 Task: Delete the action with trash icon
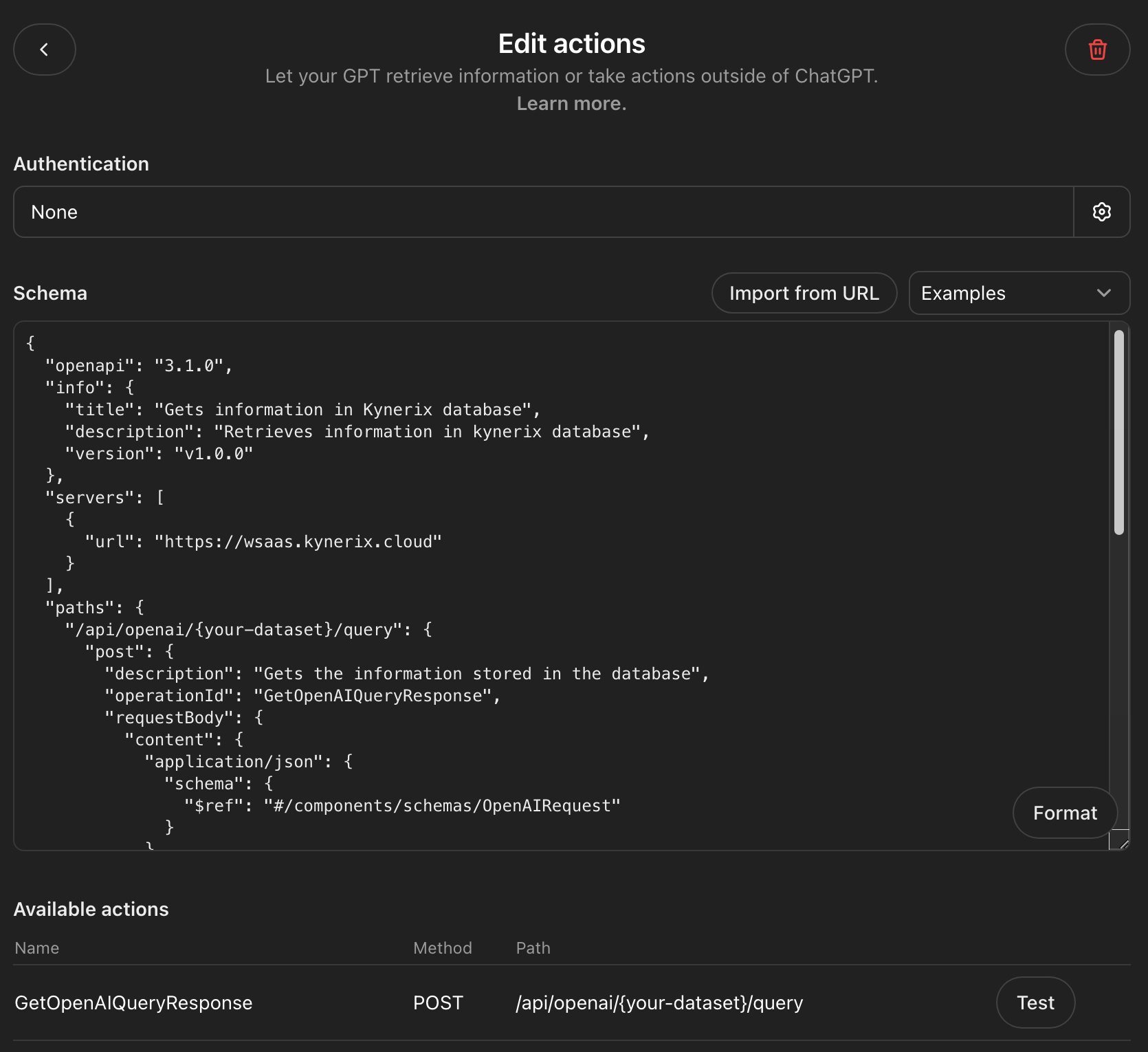click(1097, 50)
